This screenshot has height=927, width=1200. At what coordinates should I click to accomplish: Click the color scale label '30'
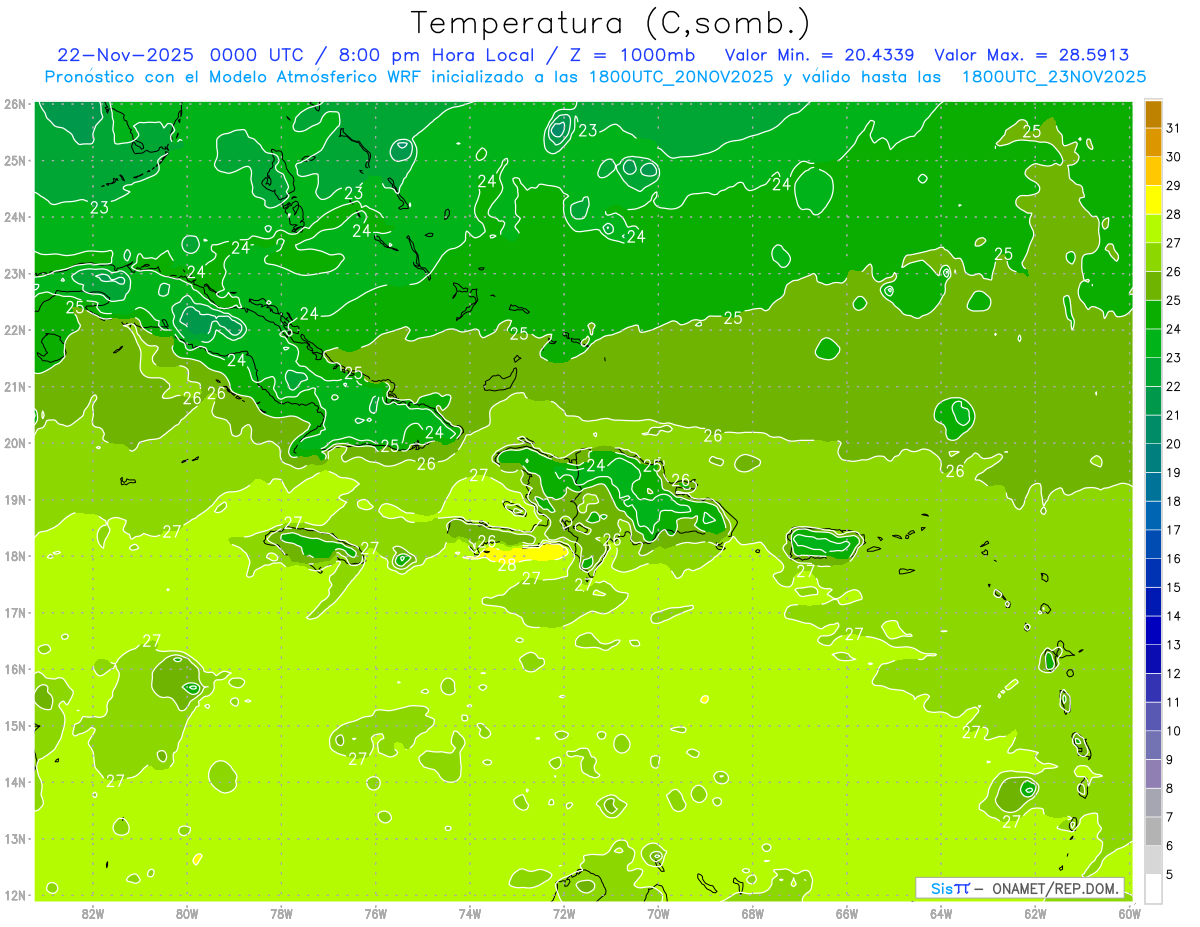pyautogui.click(x=1174, y=157)
